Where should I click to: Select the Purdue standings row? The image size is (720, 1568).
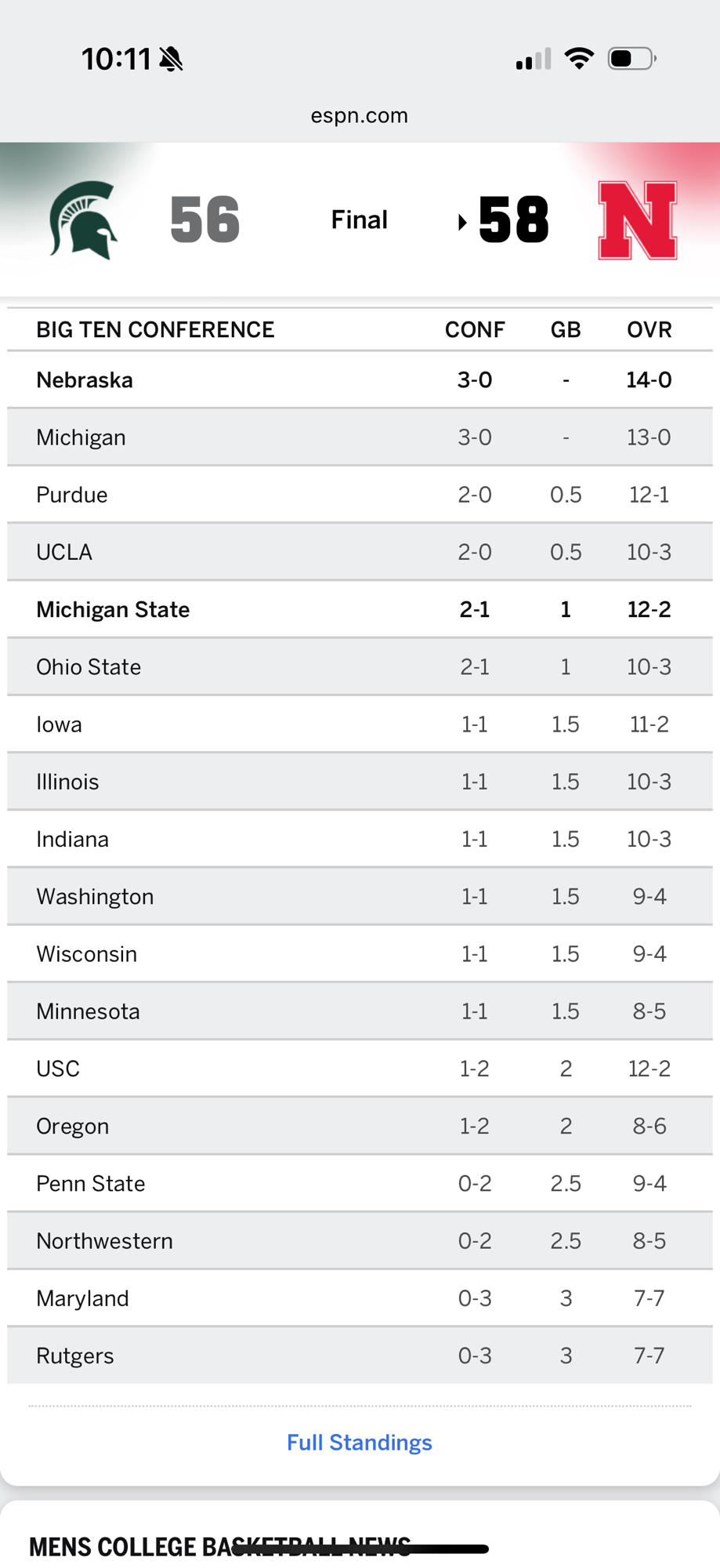click(72, 495)
